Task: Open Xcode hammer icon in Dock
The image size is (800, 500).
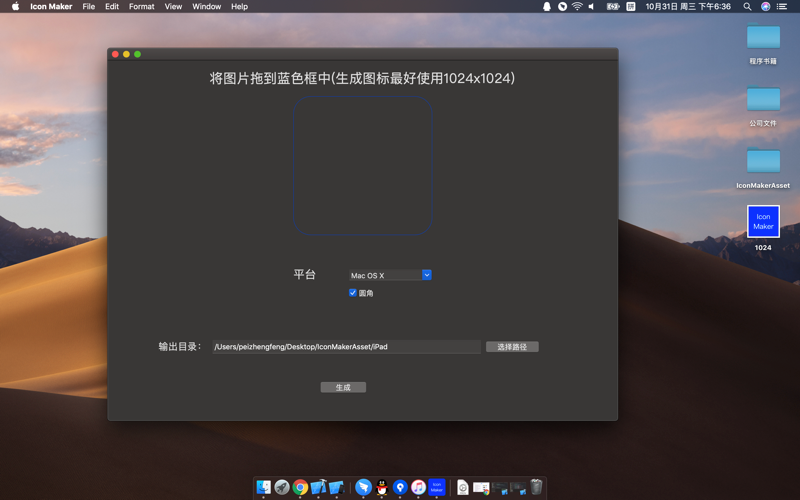Action: [x=318, y=487]
